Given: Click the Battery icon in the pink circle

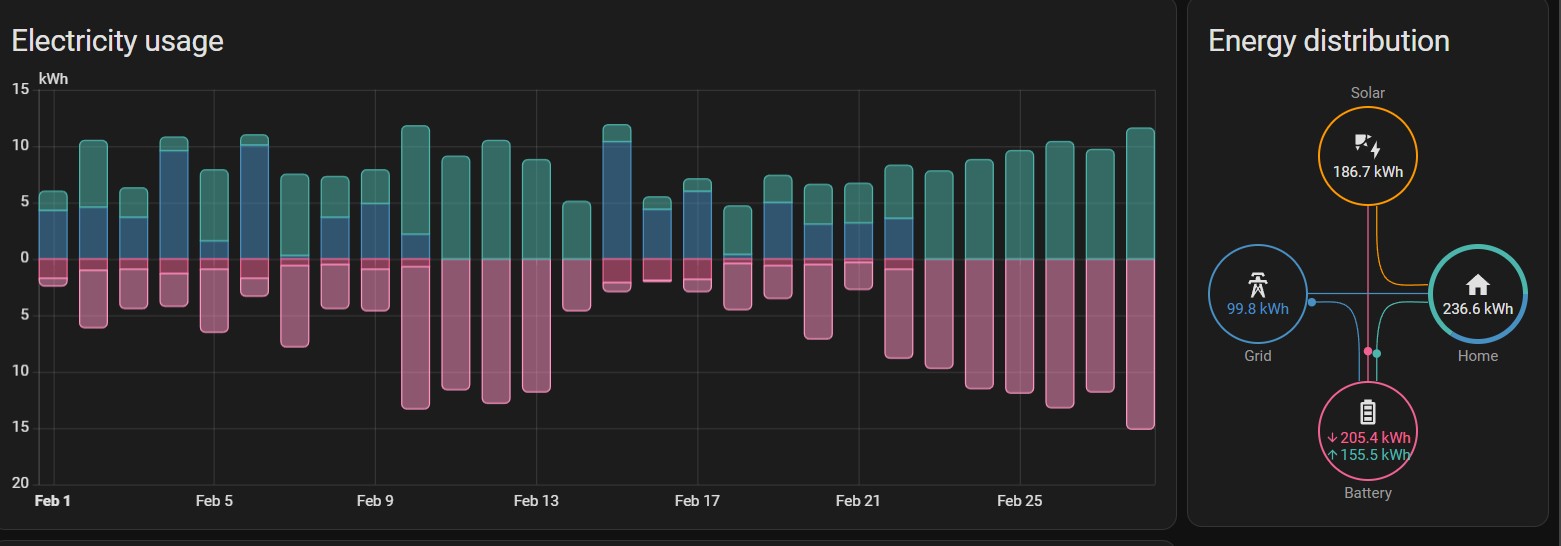Looking at the screenshot, I should coord(1367,412).
